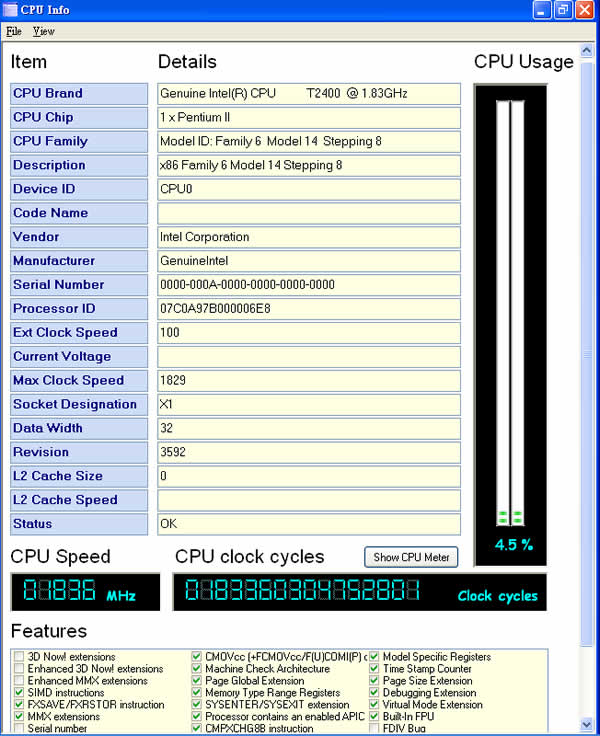Screen dimensions: 600x736
Task: Click the Show CPU Meter button
Action: [411, 557]
